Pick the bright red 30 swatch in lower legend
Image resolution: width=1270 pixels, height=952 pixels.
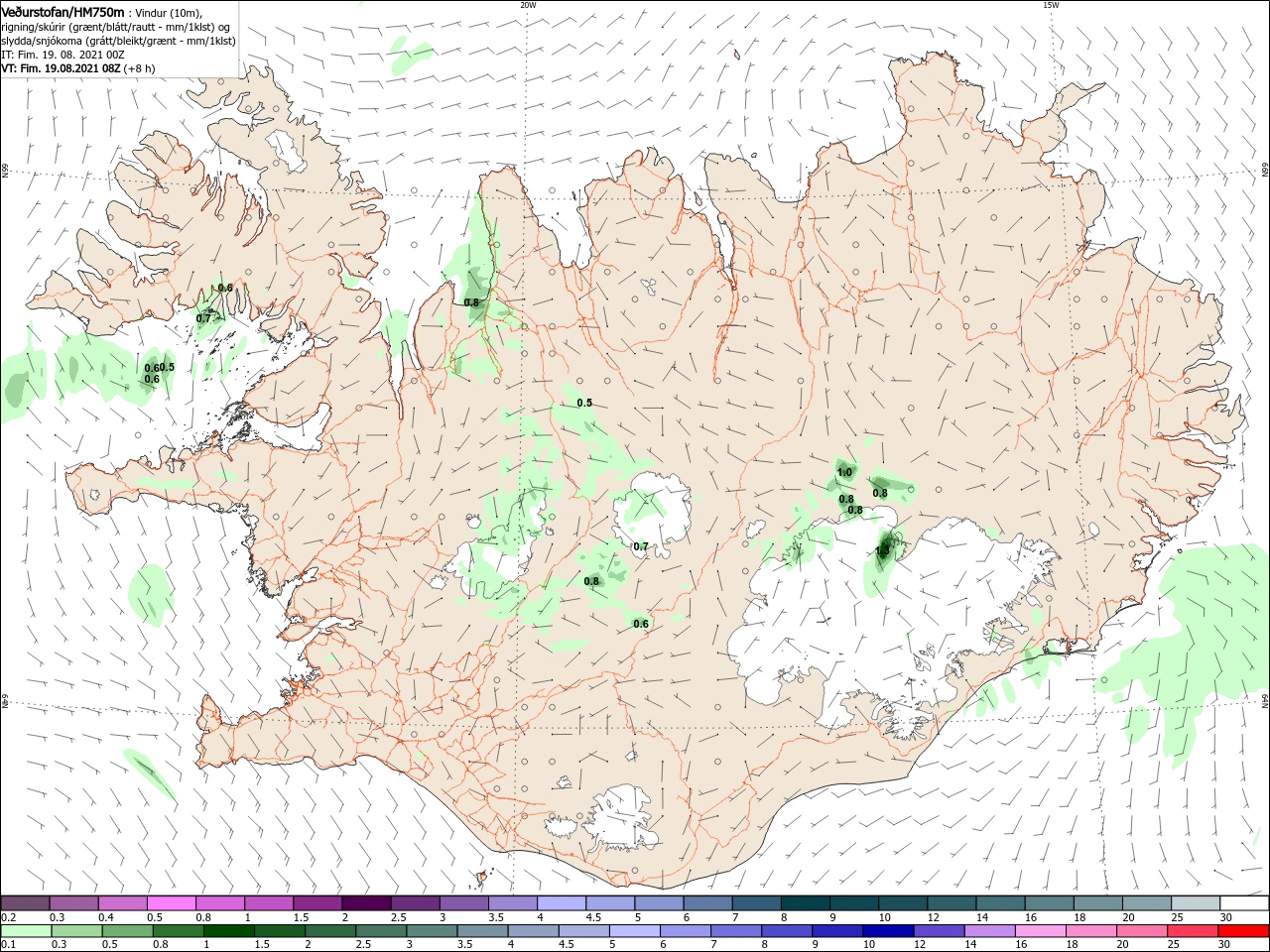(x=1243, y=931)
